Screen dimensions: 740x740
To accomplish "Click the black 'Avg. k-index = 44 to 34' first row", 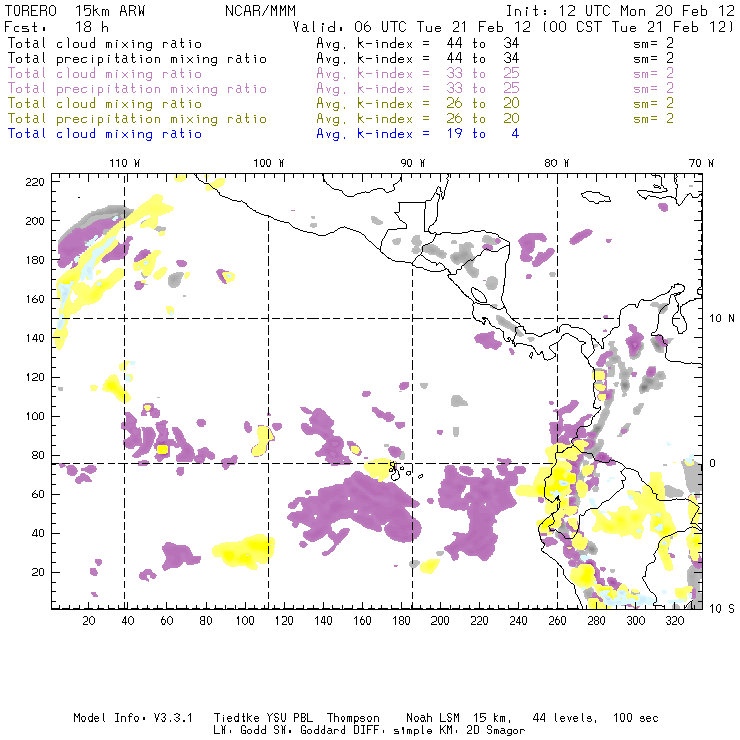I will pyautogui.click(x=418, y=43).
